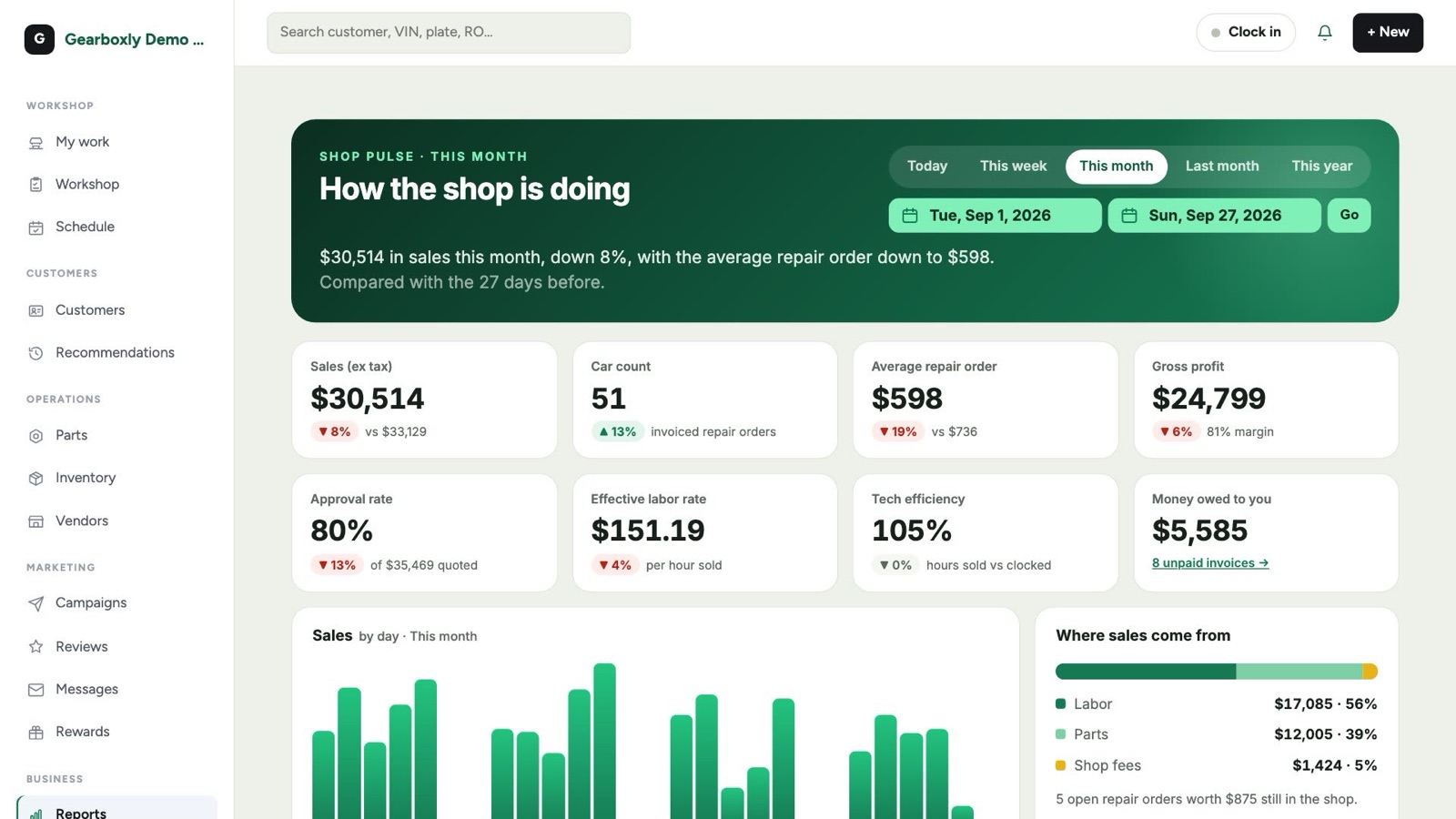Click the tallest bar in Sales chart

coord(604,741)
